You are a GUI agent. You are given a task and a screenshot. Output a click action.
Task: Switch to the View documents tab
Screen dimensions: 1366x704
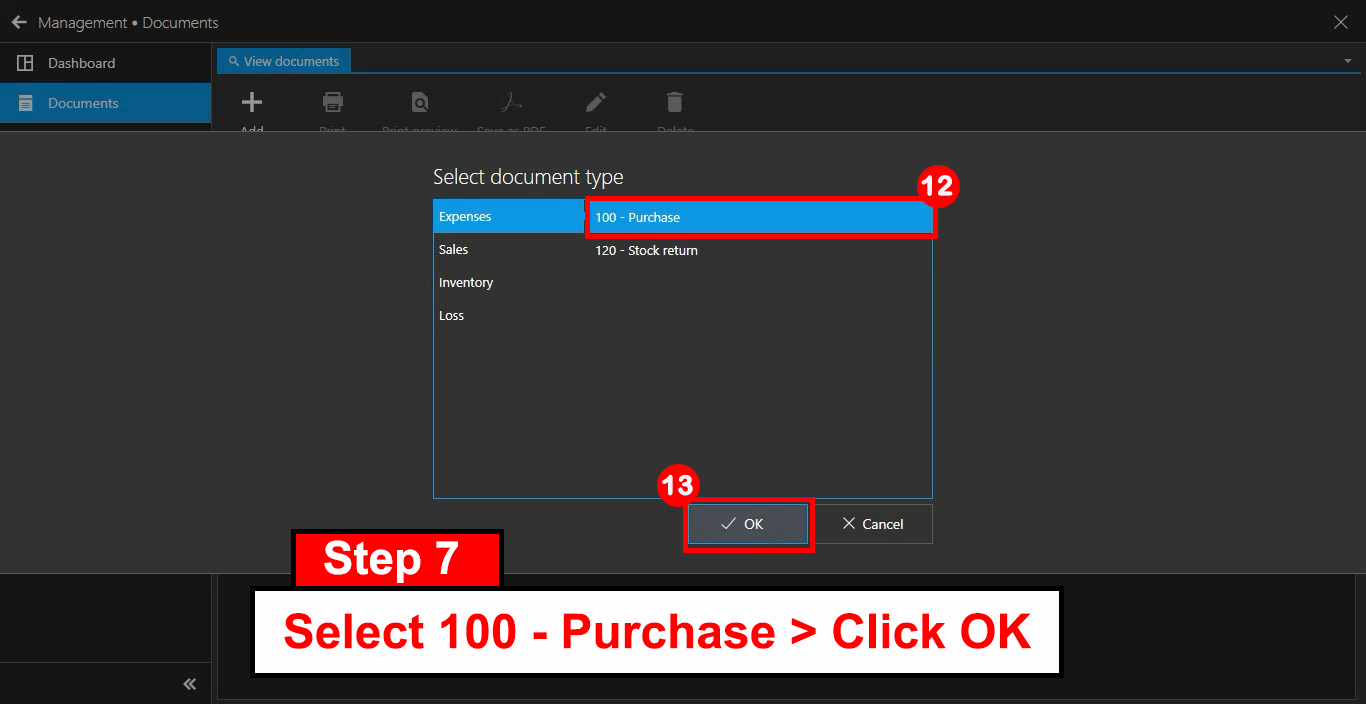click(284, 61)
